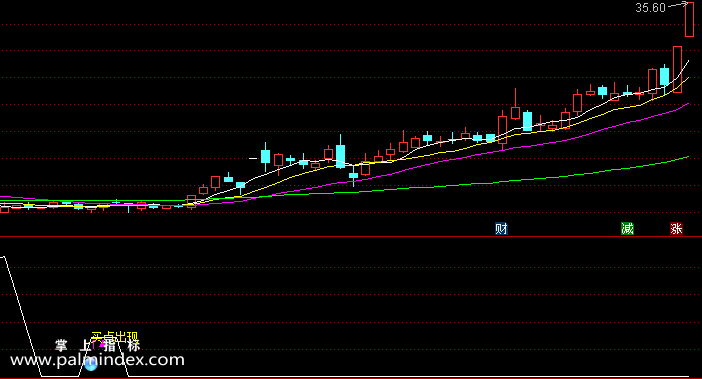Click the green 减 marker icon
Screen dimensions: 702x379
627,229
